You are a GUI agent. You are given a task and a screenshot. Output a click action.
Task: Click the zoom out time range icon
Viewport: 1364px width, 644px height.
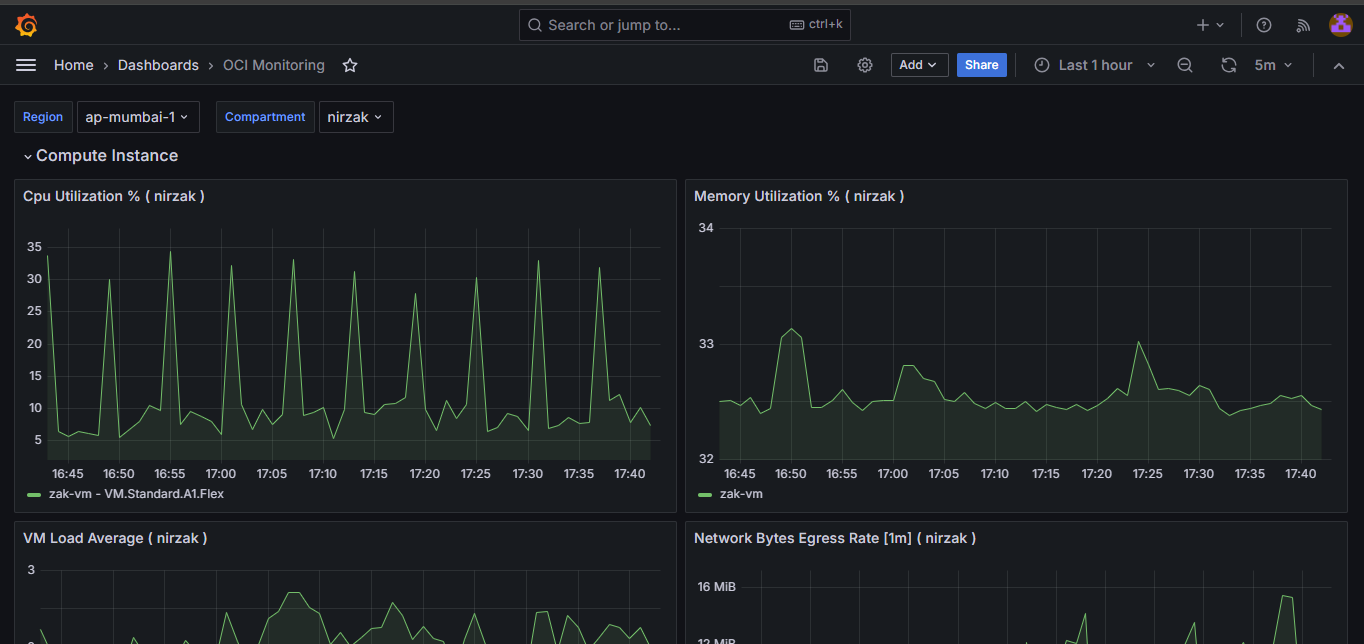[x=1185, y=65]
